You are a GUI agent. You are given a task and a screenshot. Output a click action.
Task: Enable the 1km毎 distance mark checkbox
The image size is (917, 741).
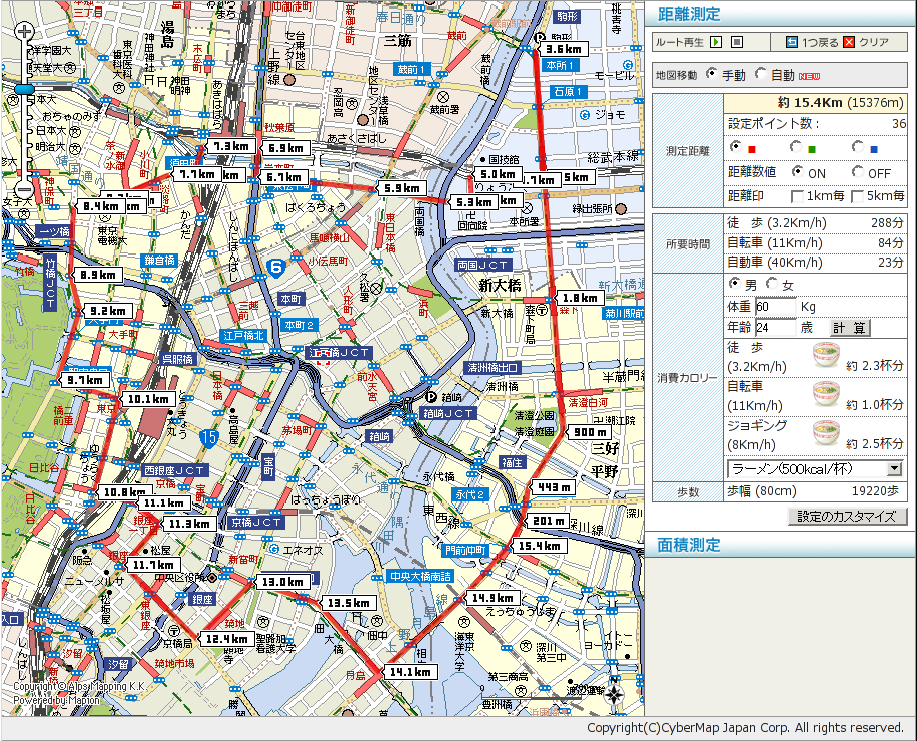point(797,197)
